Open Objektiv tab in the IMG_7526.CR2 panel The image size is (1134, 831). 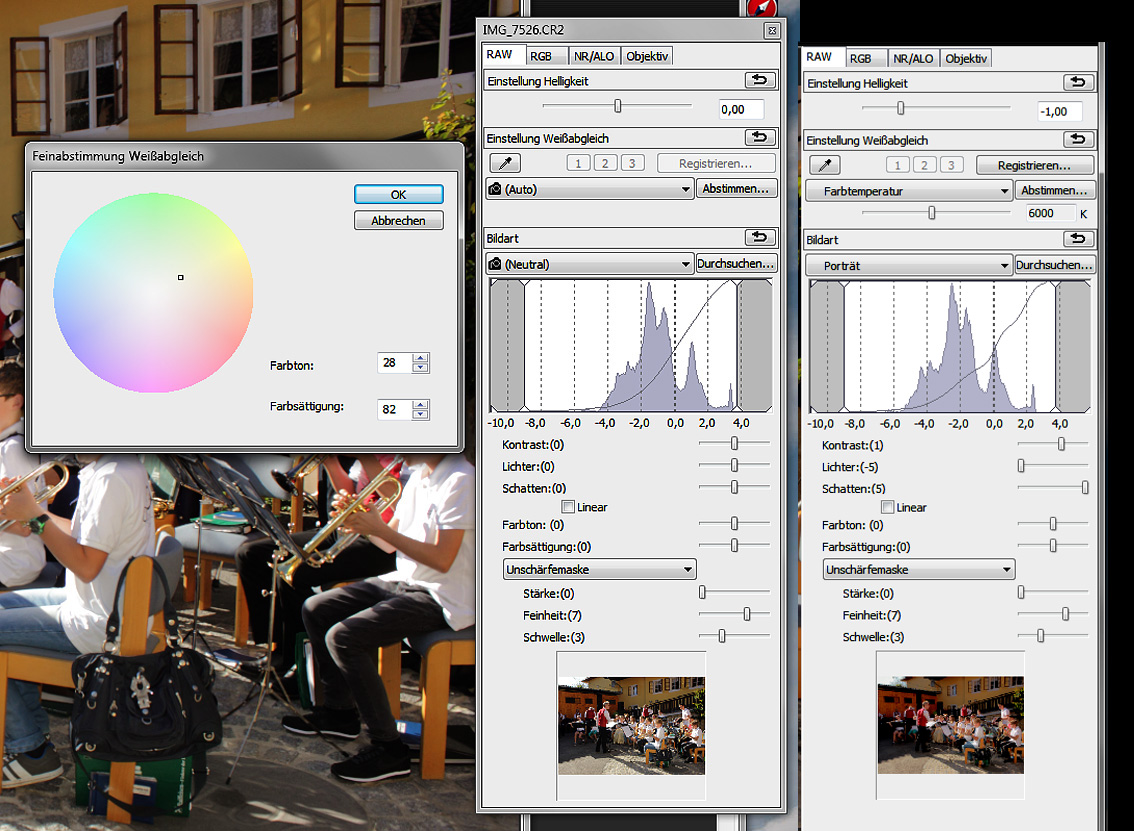coord(647,56)
